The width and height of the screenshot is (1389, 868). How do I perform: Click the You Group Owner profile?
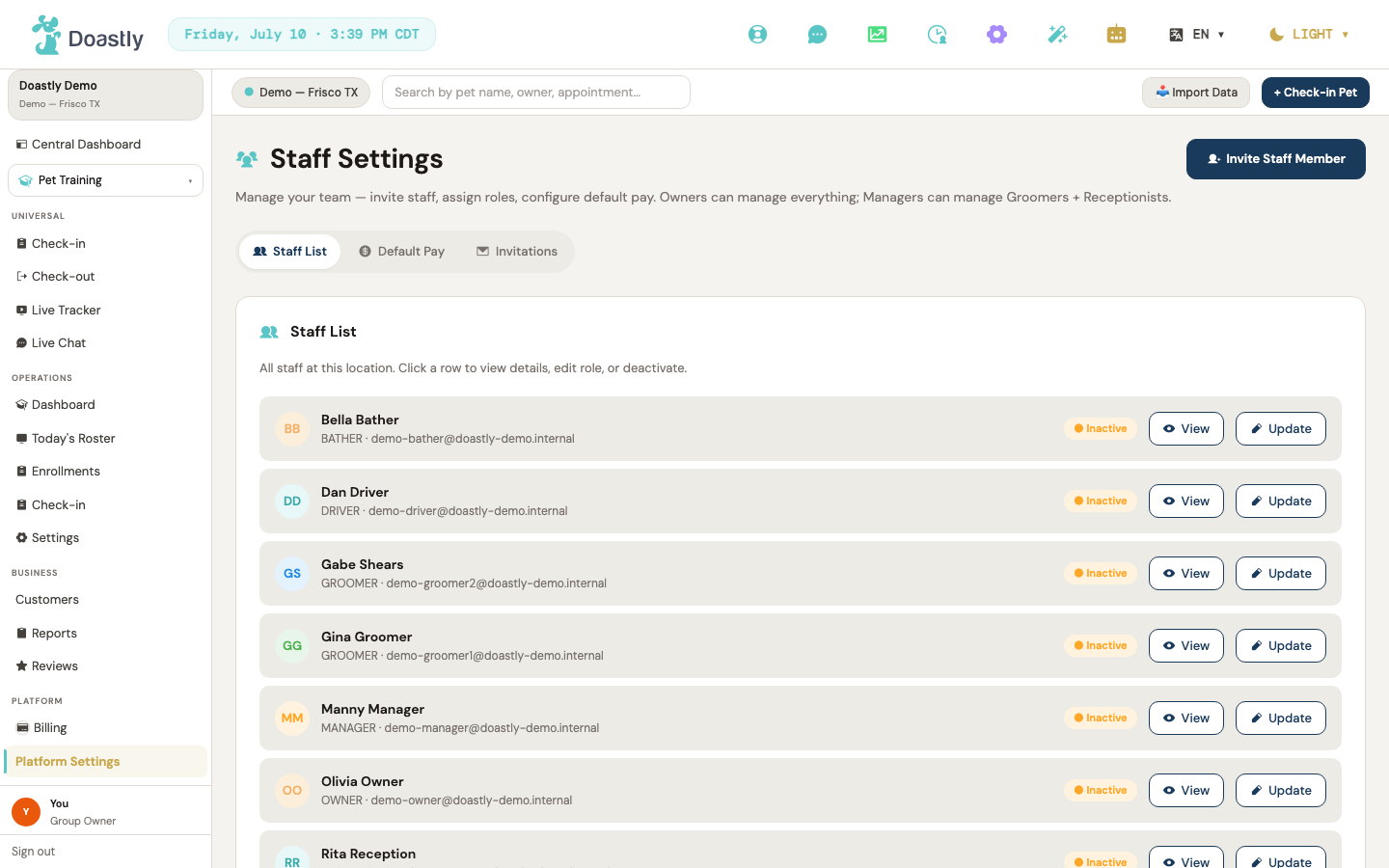click(105, 812)
